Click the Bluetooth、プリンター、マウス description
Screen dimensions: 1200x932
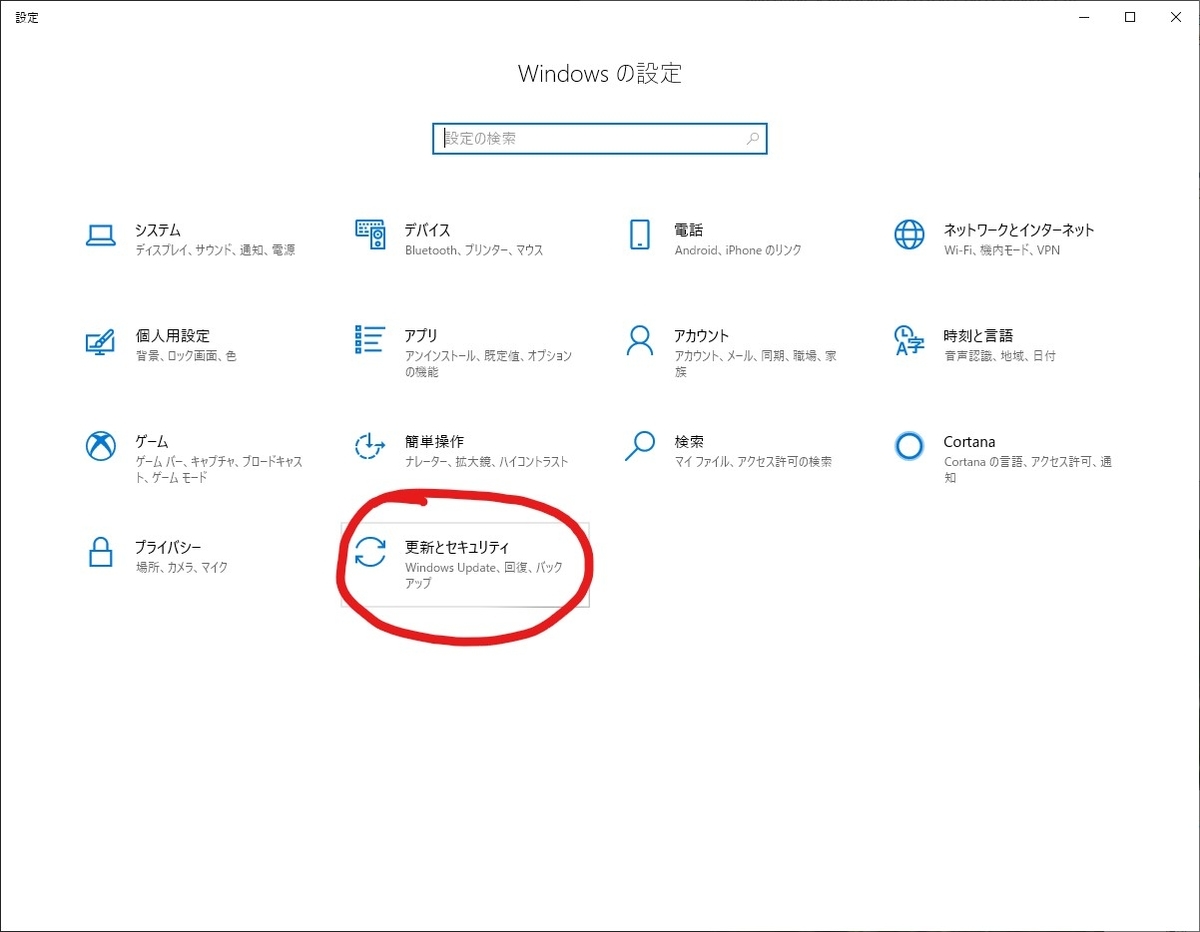click(x=474, y=250)
